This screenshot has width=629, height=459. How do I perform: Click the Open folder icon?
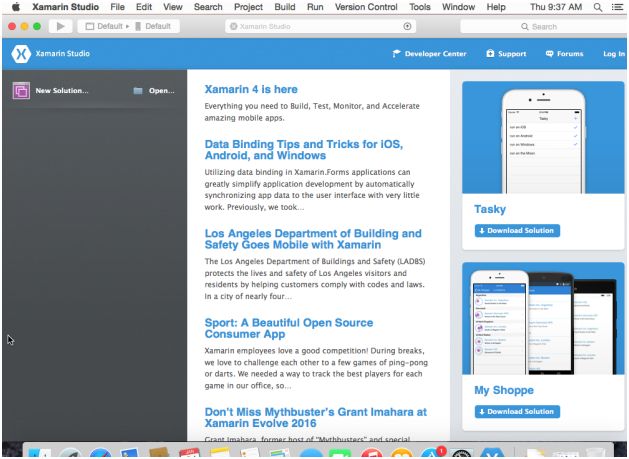click(x=138, y=91)
